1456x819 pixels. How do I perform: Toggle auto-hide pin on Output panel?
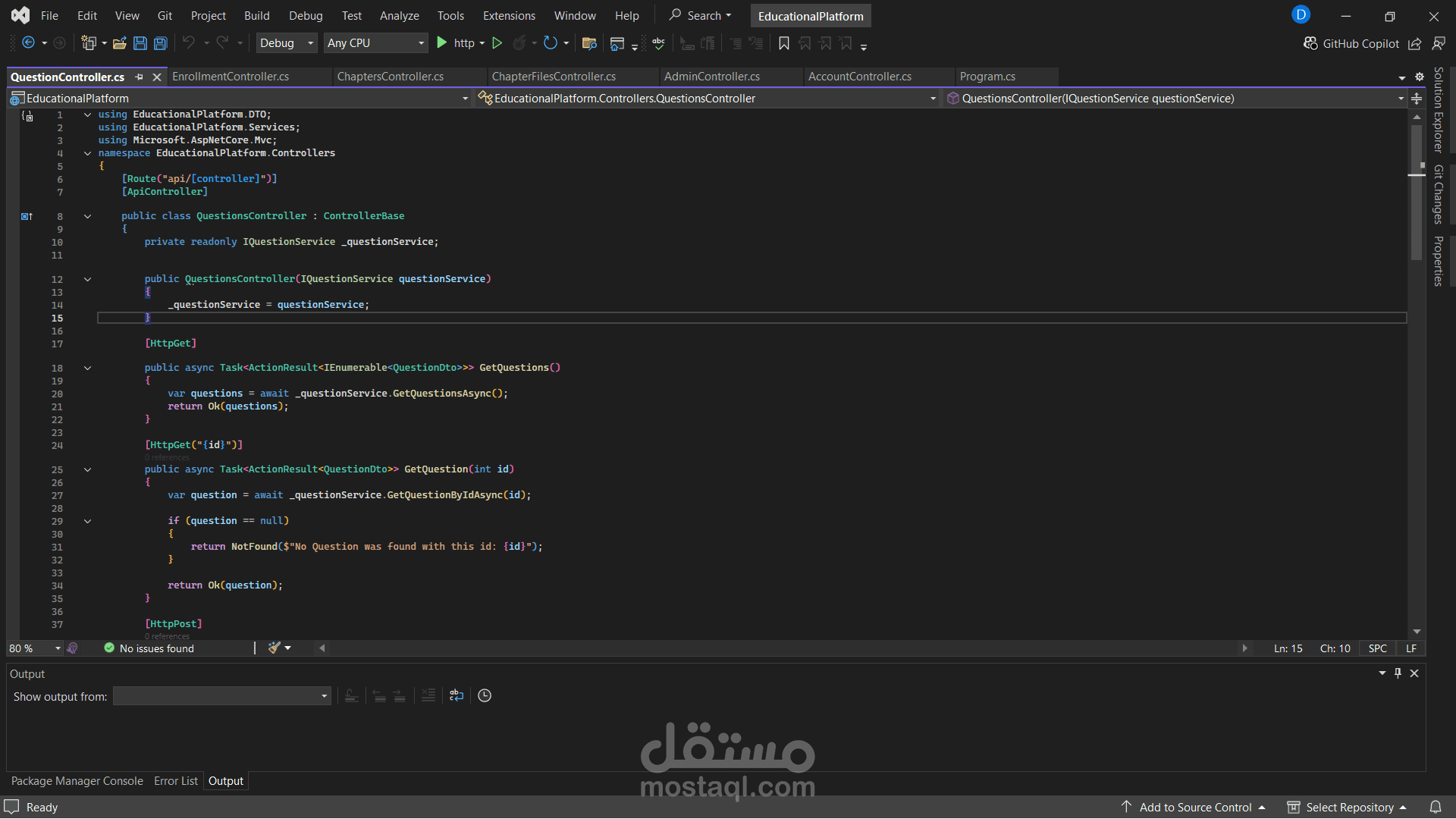[1398, 673]
